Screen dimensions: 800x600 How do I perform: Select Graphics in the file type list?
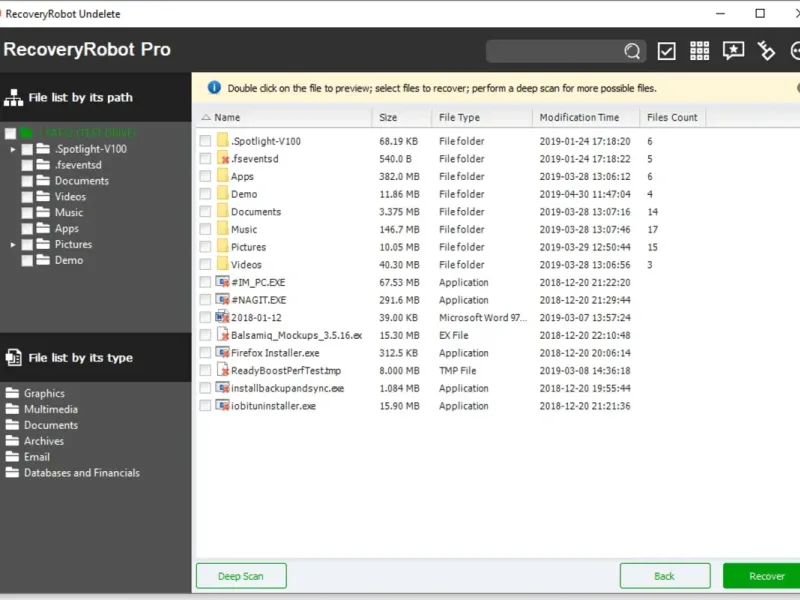44,393
